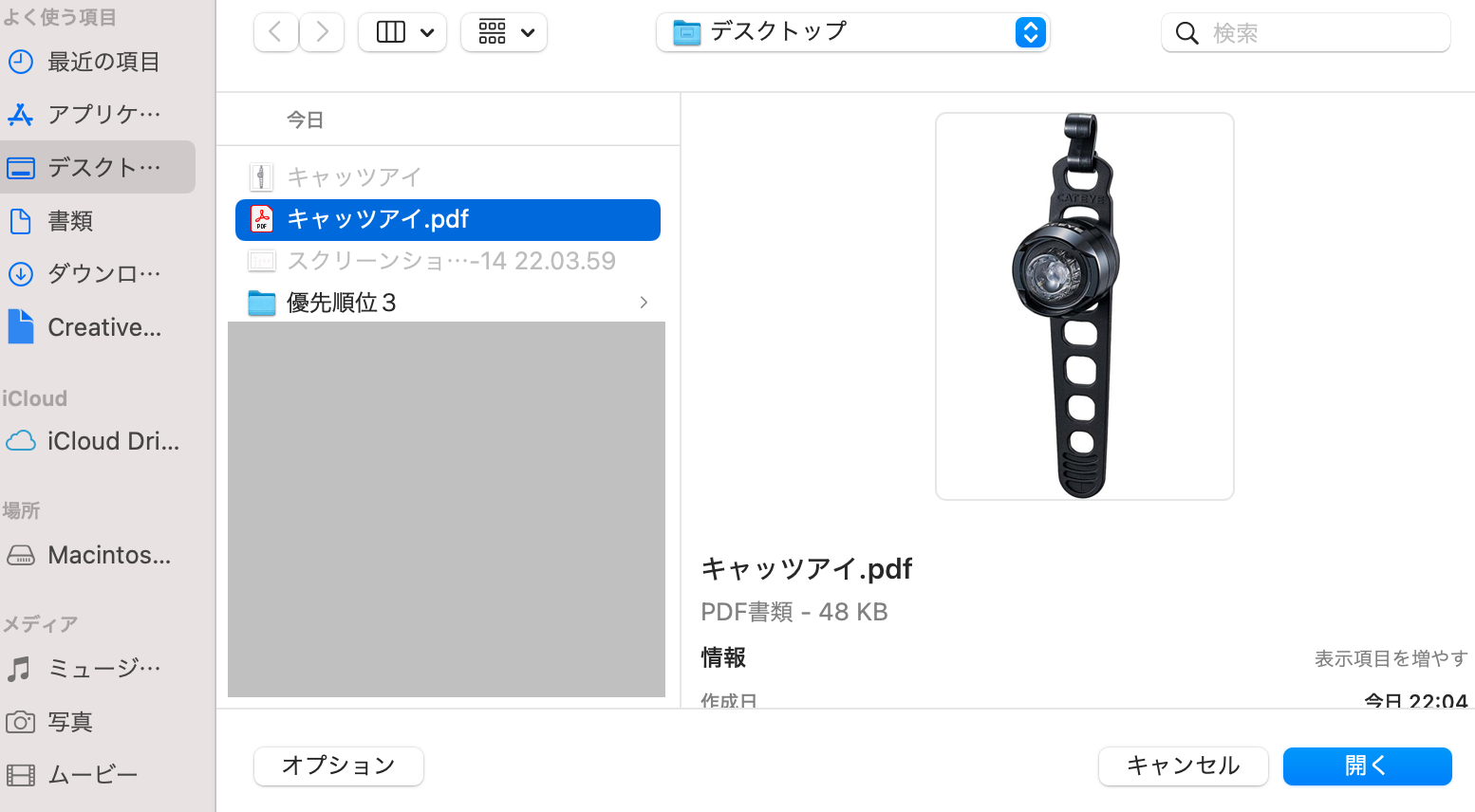Image resolution: width=1475 pixels, height=812 pixels.
Task: Open 写真 photos media library
Action: click(98, 722)
